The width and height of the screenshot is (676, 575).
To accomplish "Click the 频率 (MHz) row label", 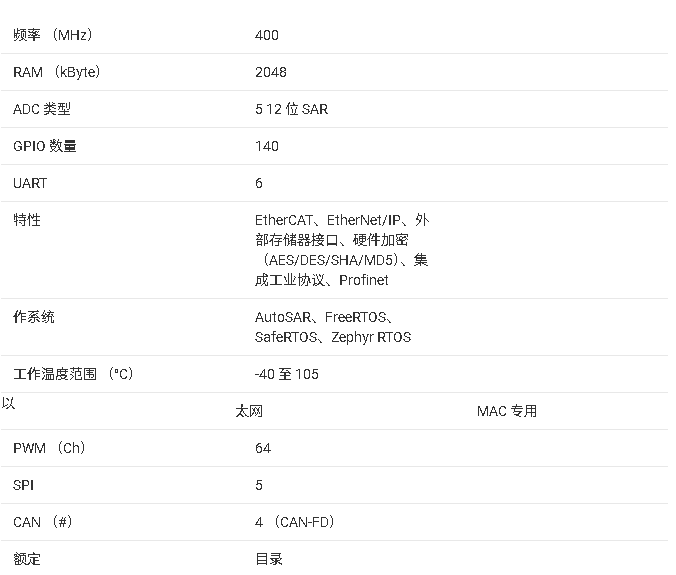I will click(52, 35).
